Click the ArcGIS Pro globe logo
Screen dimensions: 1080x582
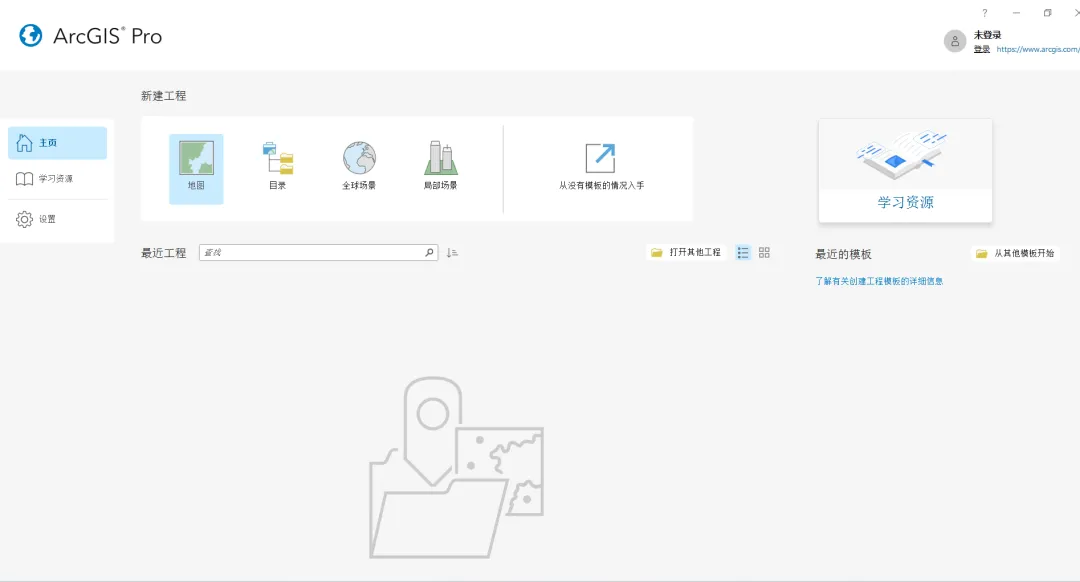click(30, 36)
